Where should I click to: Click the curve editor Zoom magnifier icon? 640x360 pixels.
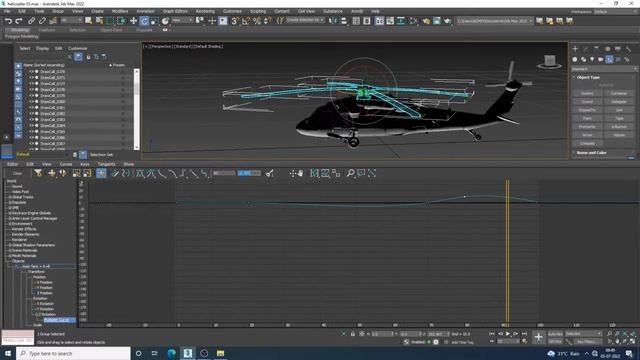click(350, 173)
